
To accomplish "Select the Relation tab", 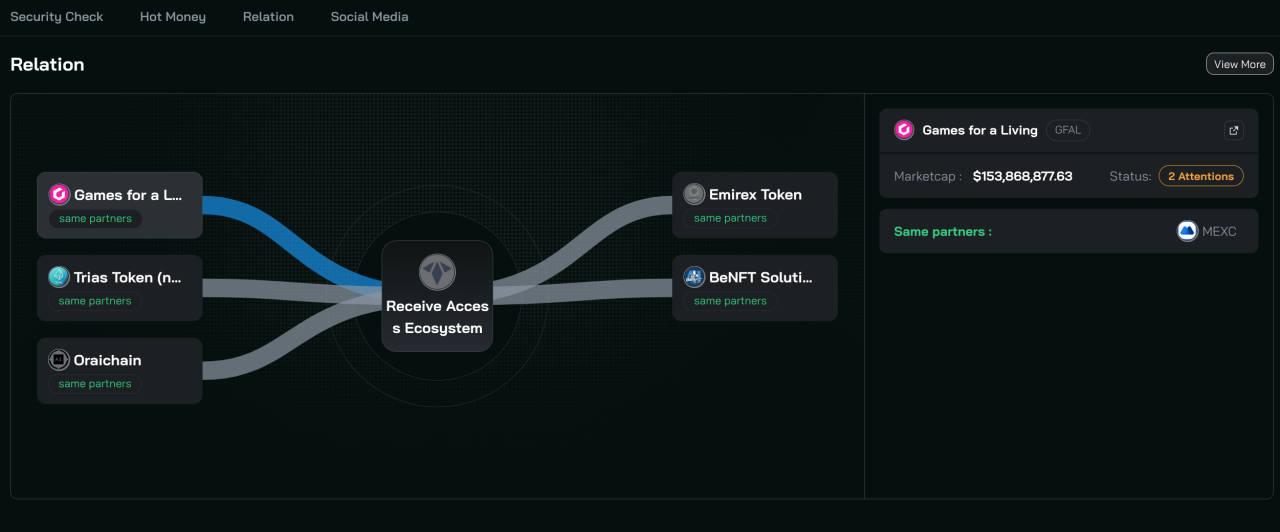I will point(268,17).
